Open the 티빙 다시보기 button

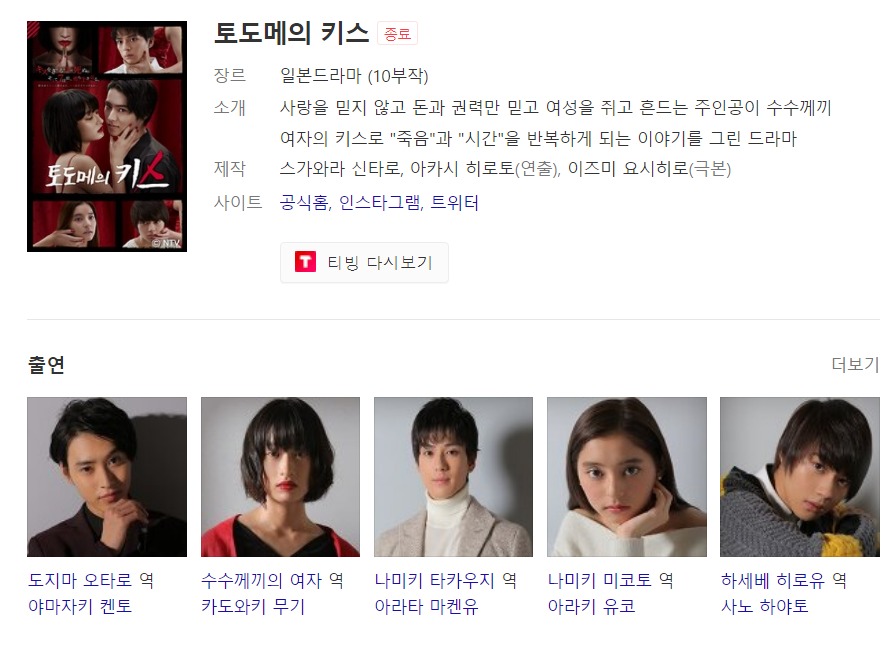(364, 262)
